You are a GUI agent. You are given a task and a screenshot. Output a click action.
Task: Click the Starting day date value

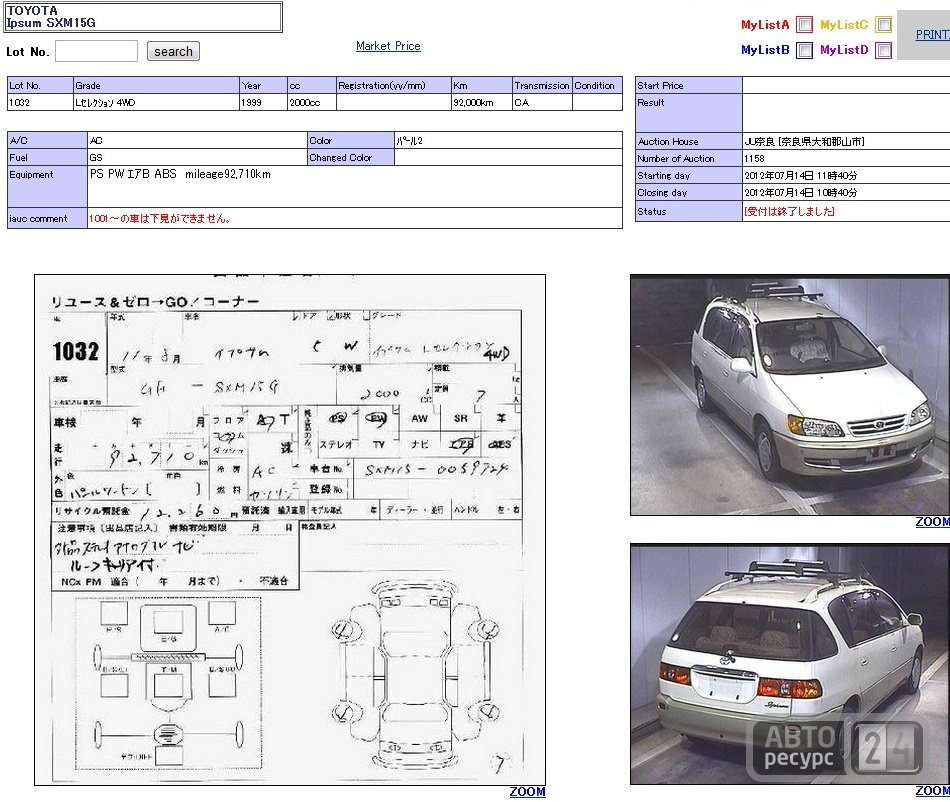[800, 176]
